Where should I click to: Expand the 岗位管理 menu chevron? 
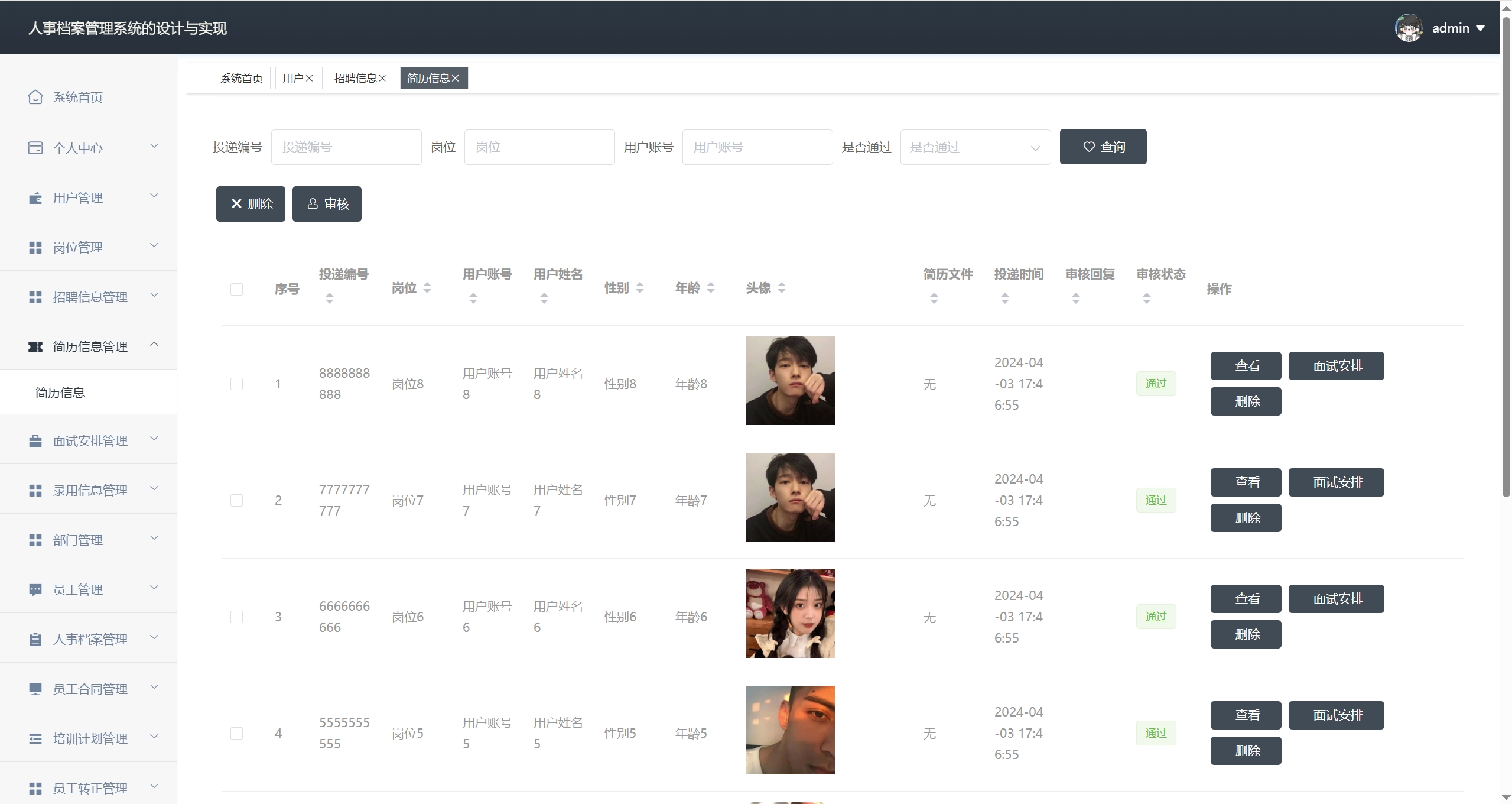point(154,245)
